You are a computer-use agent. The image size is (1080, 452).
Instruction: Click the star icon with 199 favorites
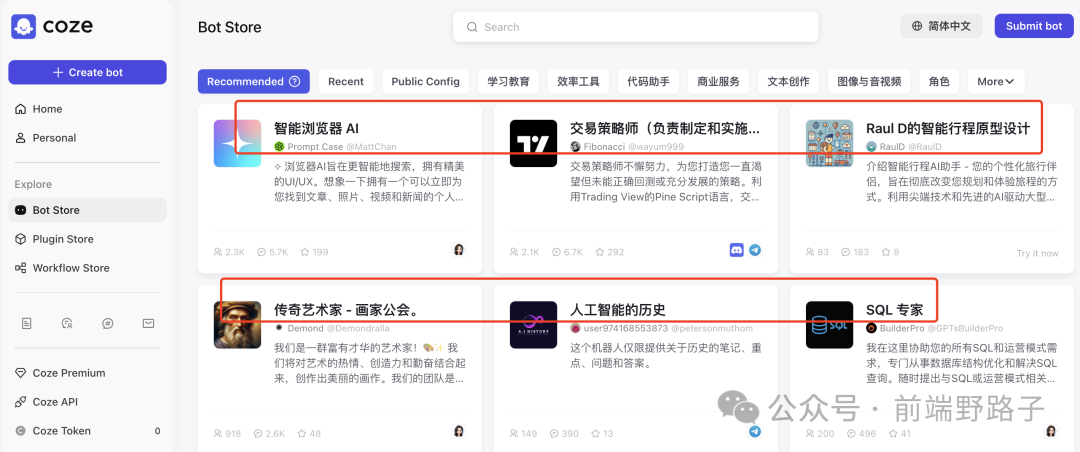pos(304,252)
